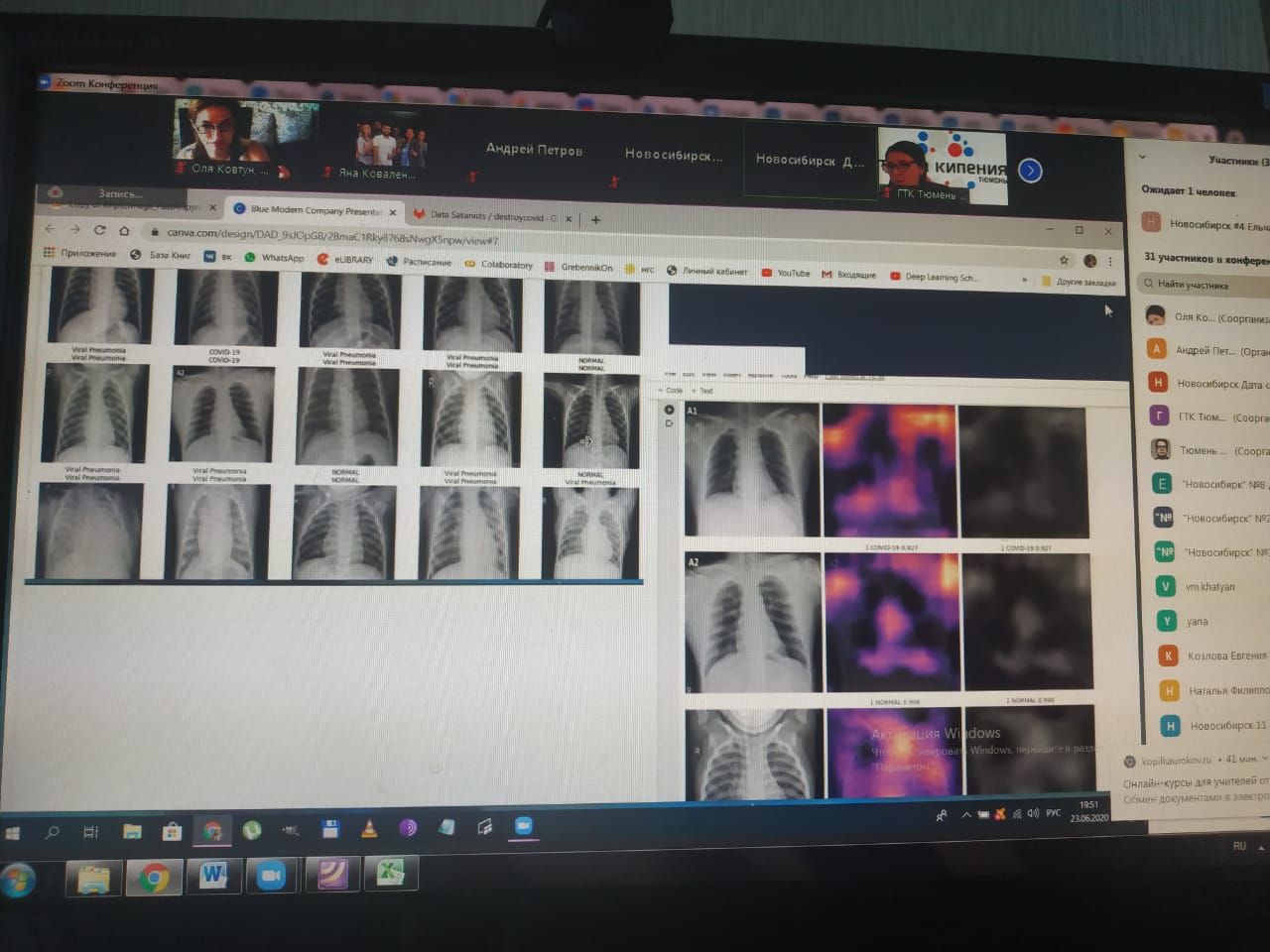Collapse participants panel chevron
The height and width of the screenshot is (952, 1270).
(1142, 157)
